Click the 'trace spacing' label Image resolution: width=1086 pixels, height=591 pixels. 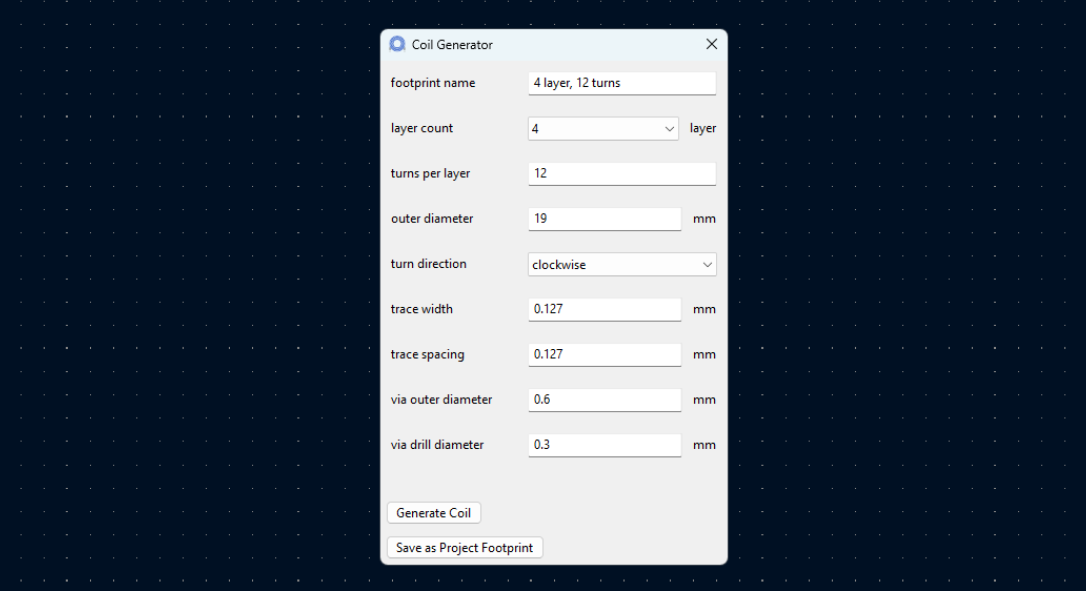tap(427, 354)
